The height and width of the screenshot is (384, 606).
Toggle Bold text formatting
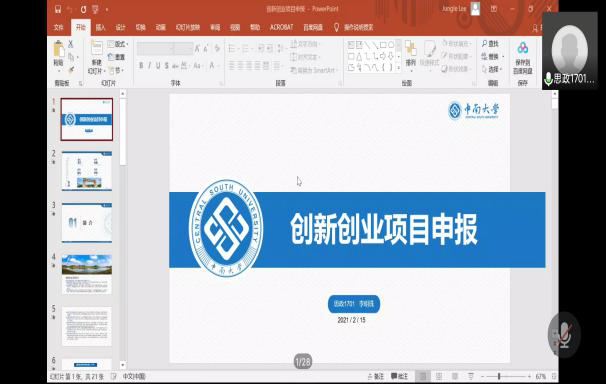click(141, 66)
